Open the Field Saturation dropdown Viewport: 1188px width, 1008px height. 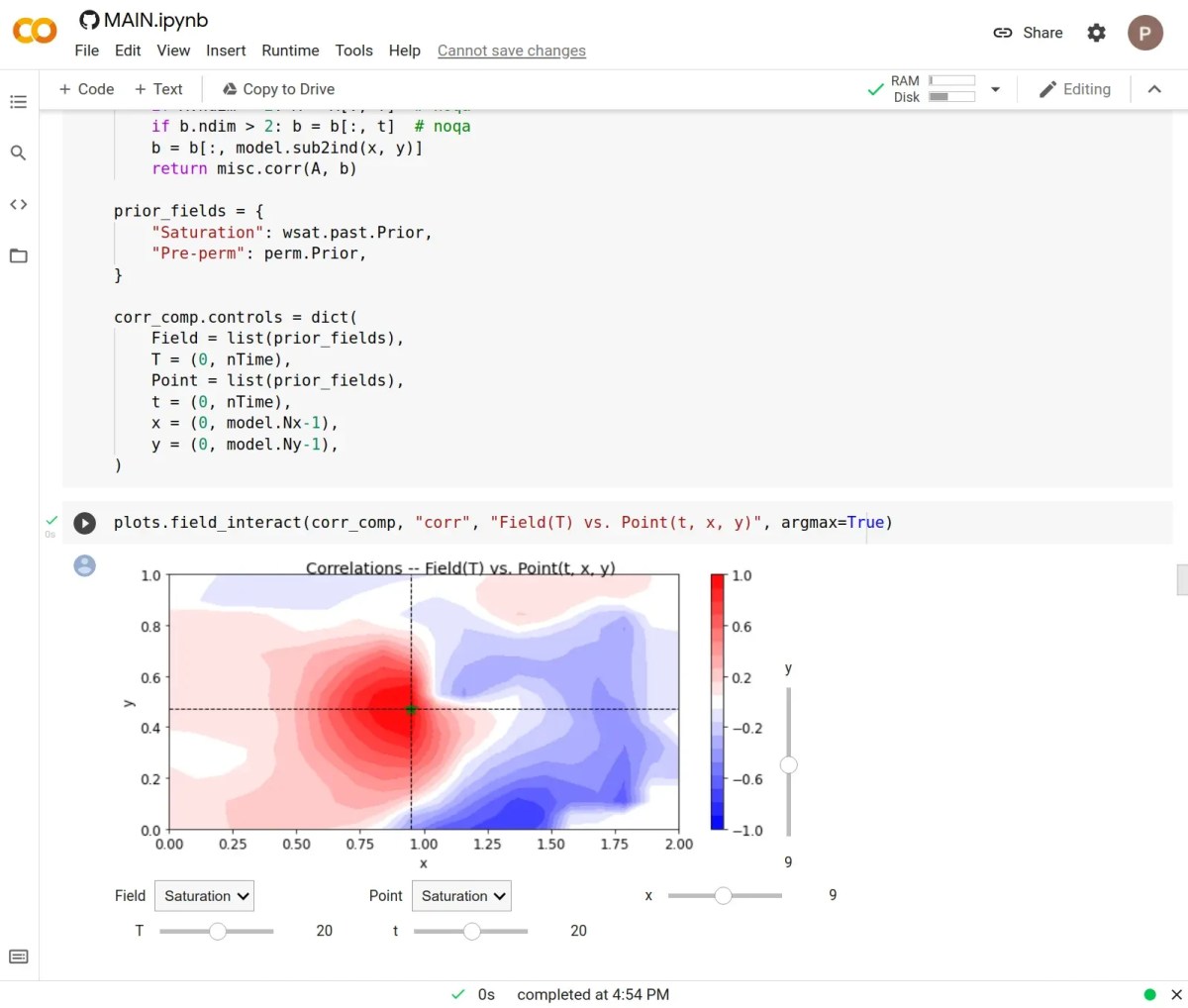(x=204, y=896)
